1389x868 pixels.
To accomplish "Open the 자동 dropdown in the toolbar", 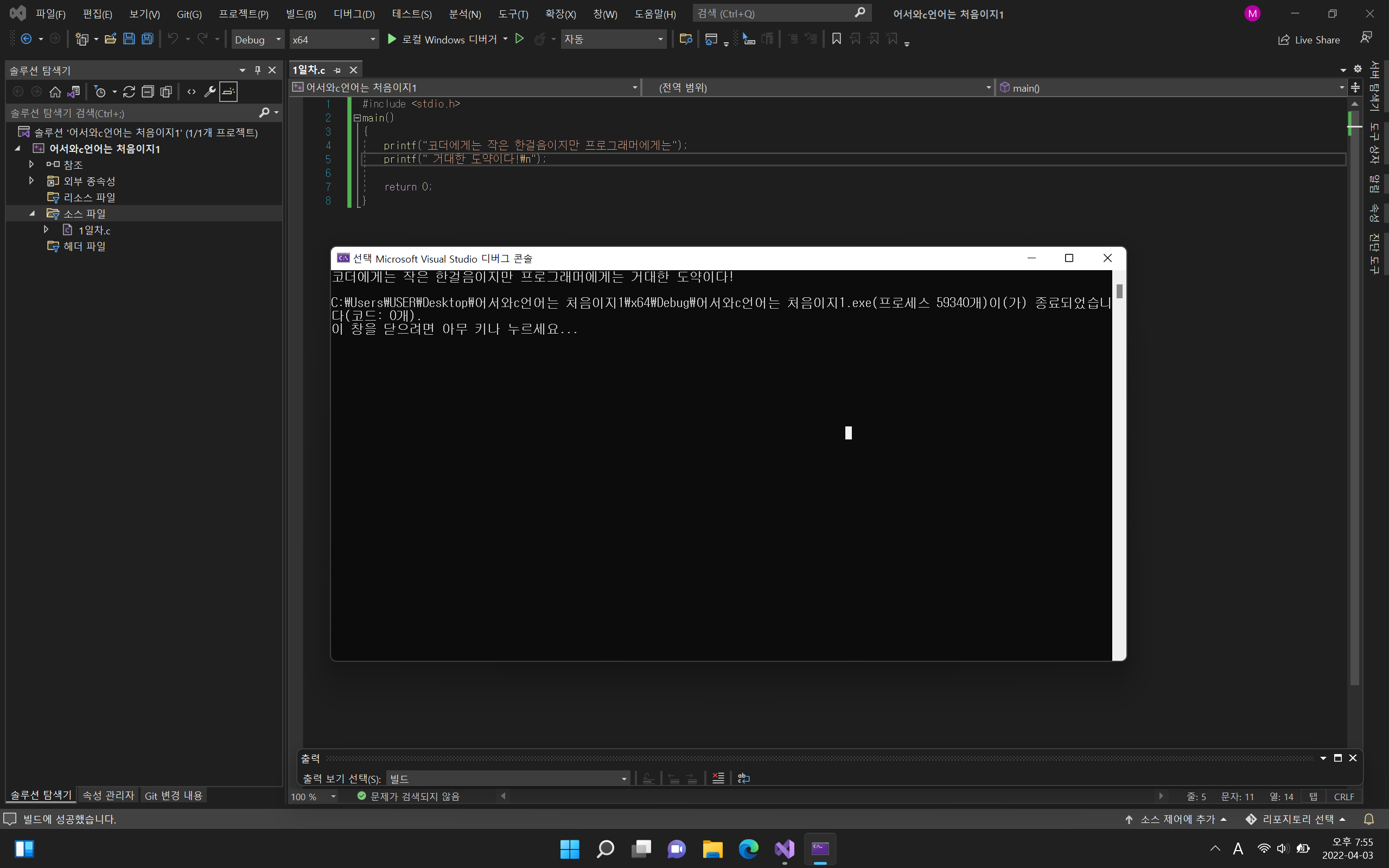I will (614, 39).
